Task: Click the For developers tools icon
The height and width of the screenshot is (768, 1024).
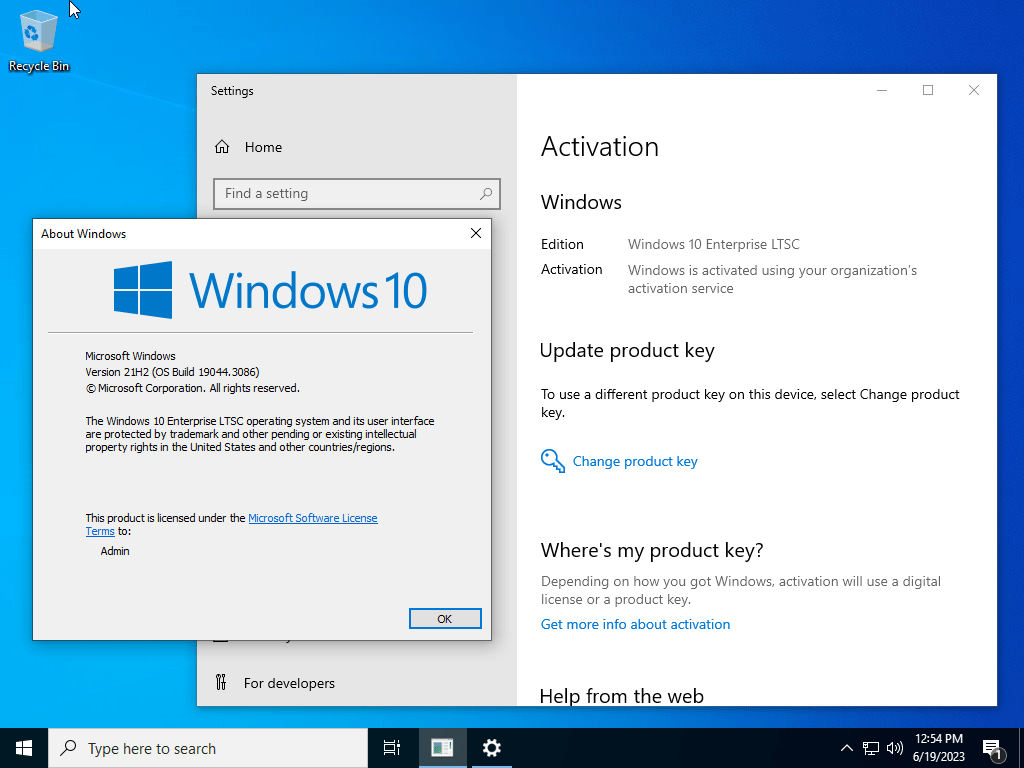Action: coord(221,682)
